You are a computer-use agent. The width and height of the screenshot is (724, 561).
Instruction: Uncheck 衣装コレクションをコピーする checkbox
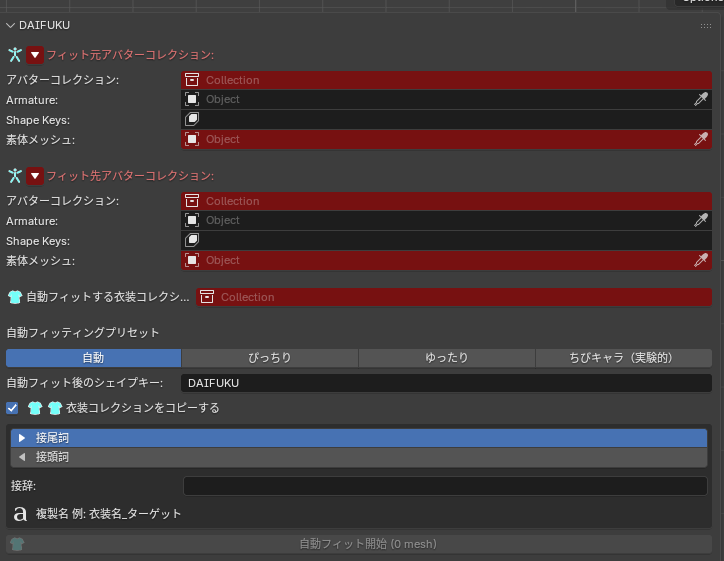pyautogui.click(x=12, y=408)
